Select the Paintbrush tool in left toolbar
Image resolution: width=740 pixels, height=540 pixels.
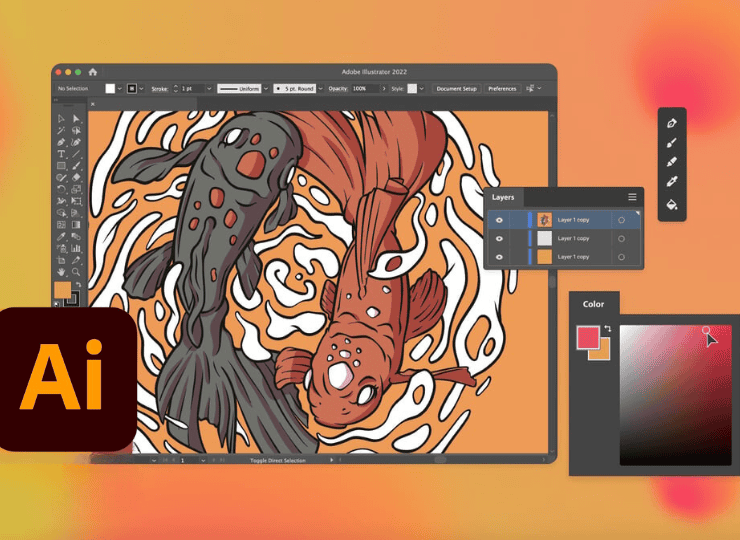pos(76,166)
